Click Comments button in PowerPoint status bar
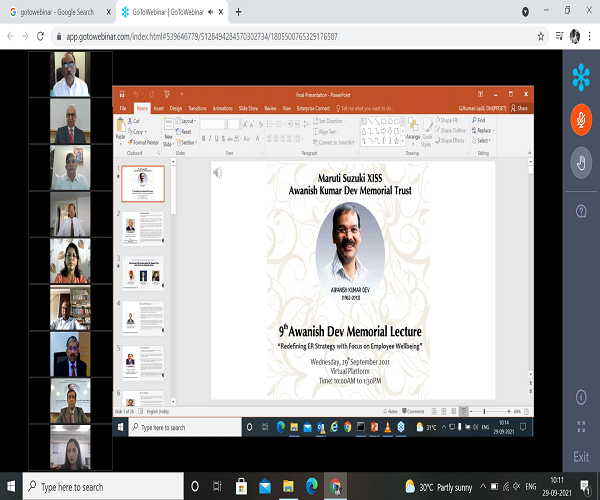 coord(413,412)
